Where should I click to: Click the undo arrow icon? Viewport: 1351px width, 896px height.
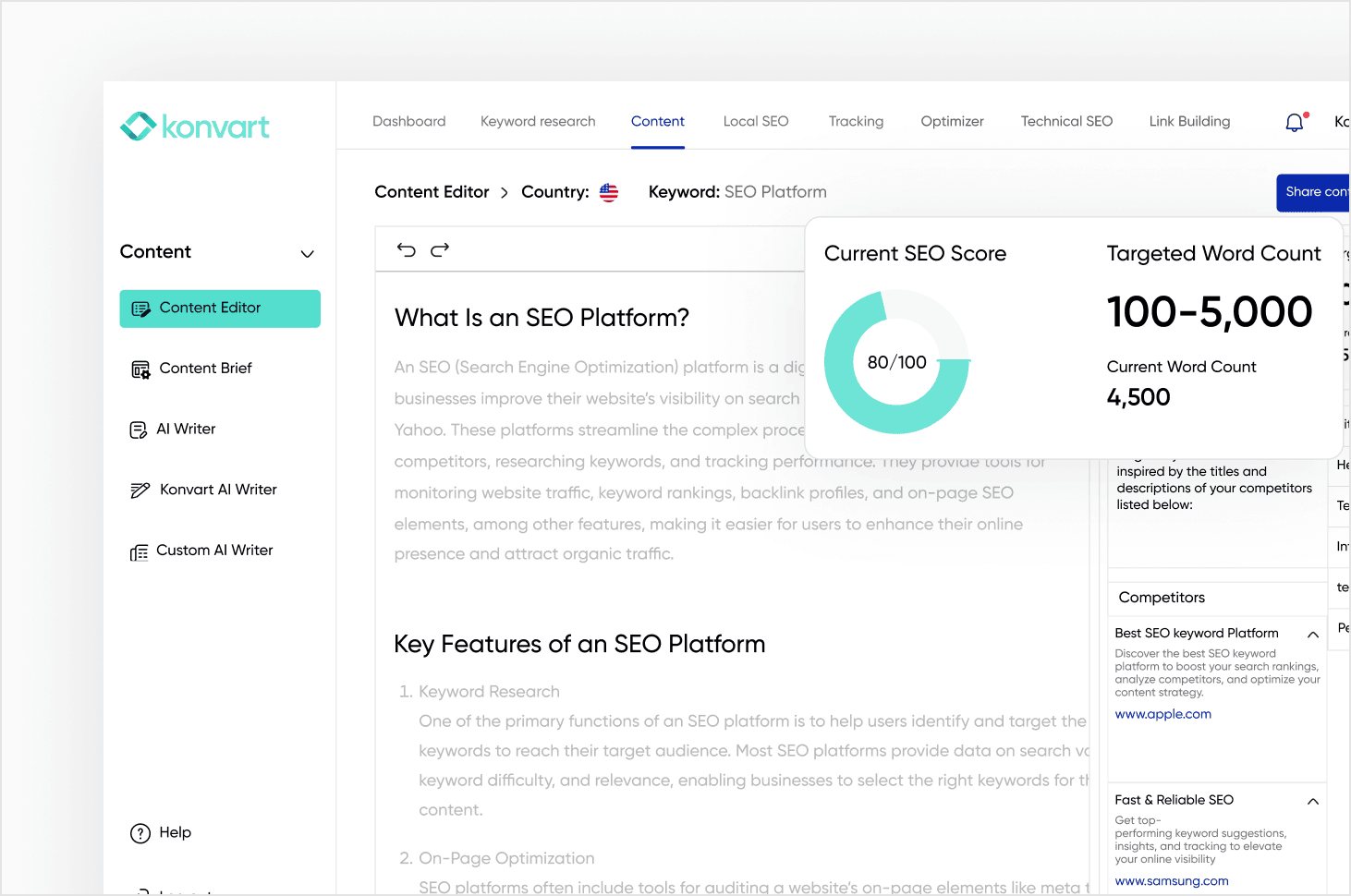click(407, 249)
